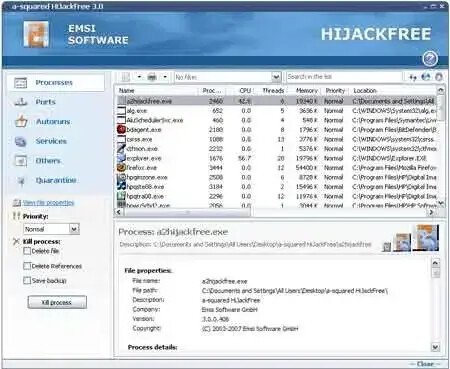Select the ctfmon.exe process row
This screenshot has width=450, height=369.
tap(277, 149)
